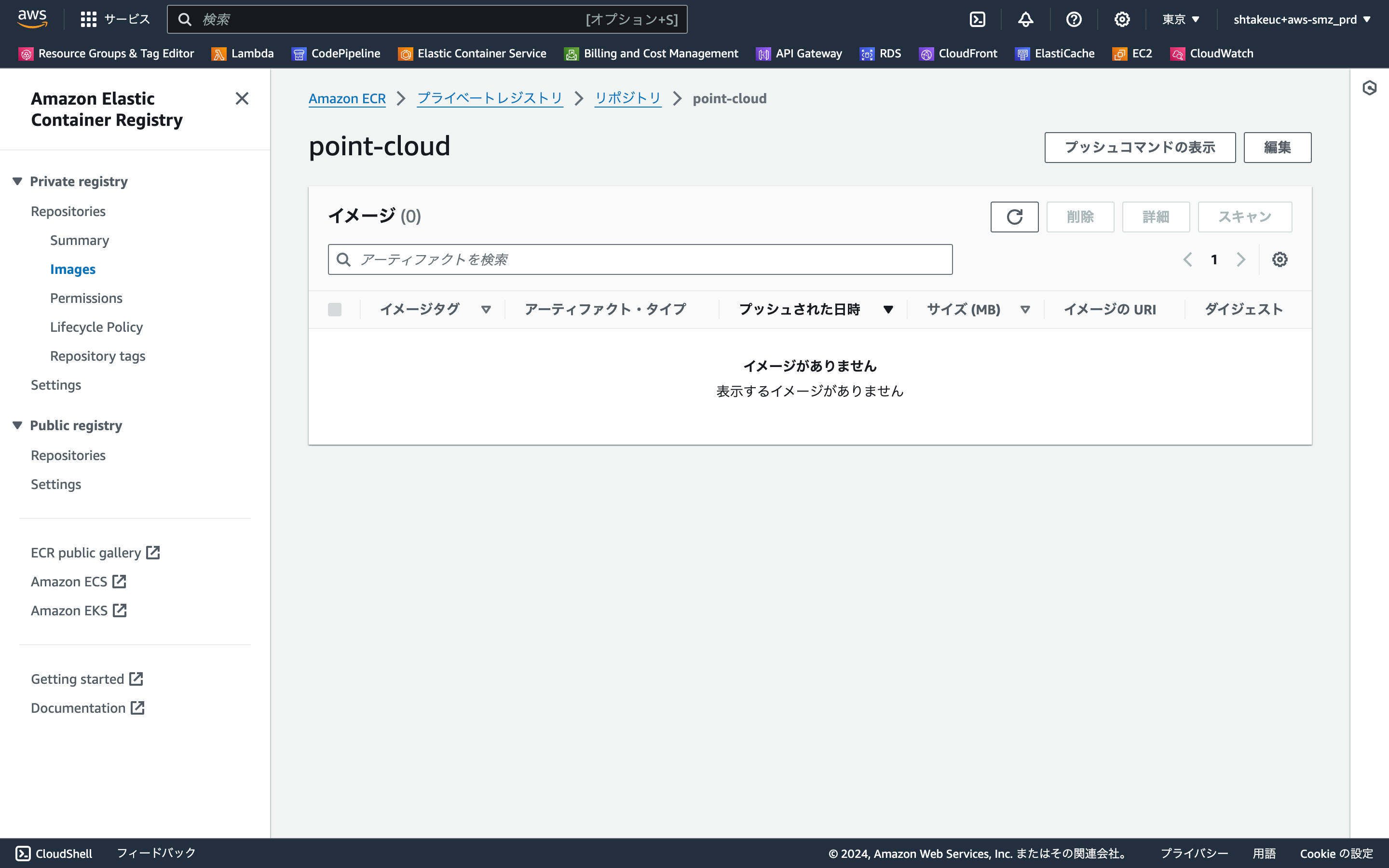The height and width of the screenshot is (868, 1389).
Task: Sort by サイズ (MB) column arrow
Action: pyautogui.click(x=1025, y=310)
